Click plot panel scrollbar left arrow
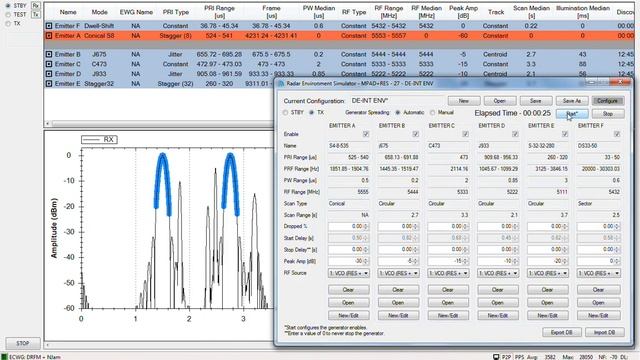Image resolution: width=640 pixels, height=360 pixels. pos(48,345)
